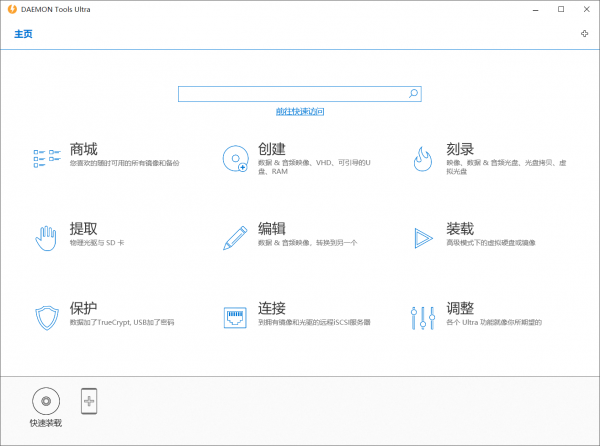Close the DAEMON Tools Ultra window
Image resolution: width=600 pixels, height=446 pixels.
click(587, 9)
